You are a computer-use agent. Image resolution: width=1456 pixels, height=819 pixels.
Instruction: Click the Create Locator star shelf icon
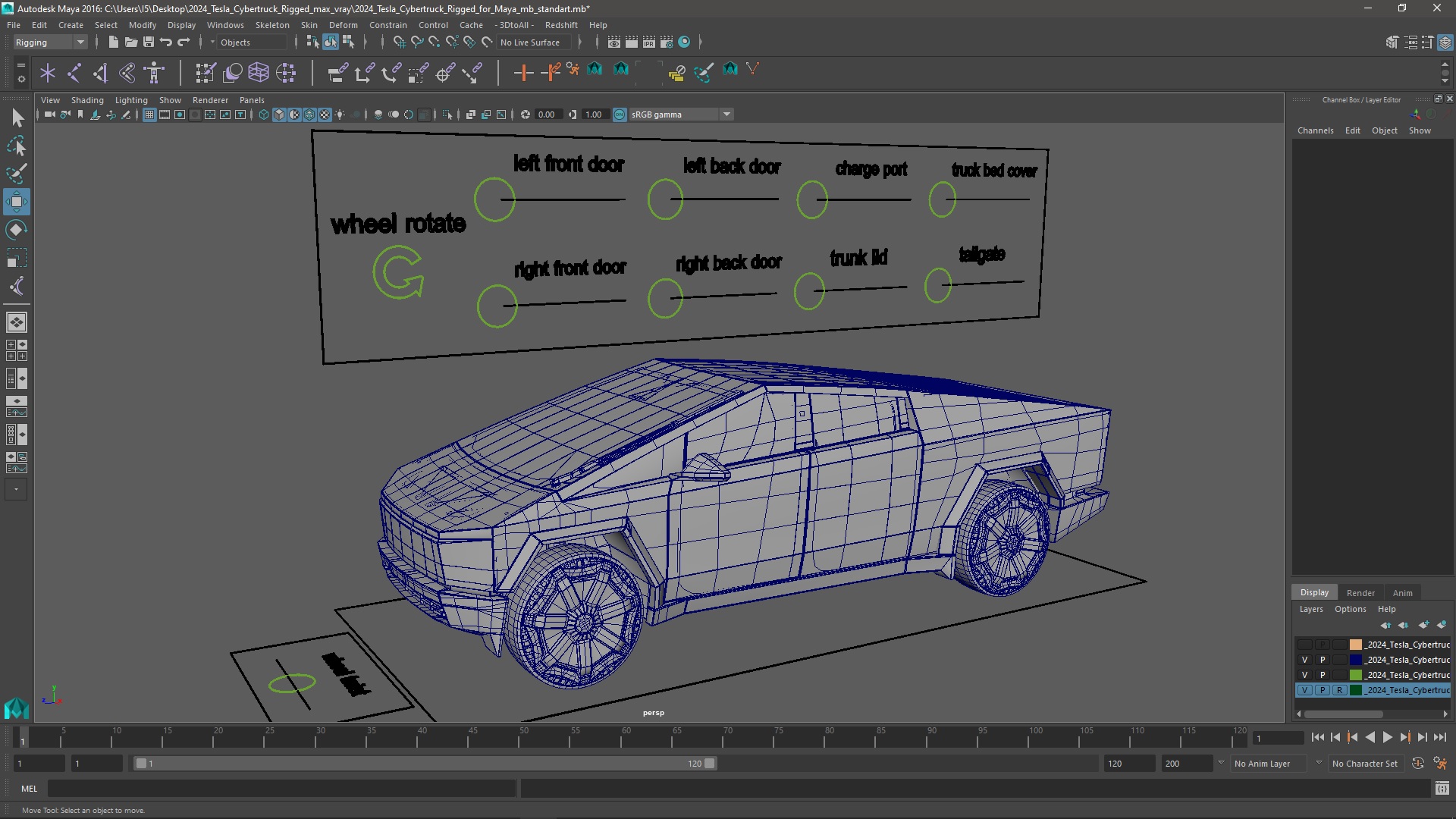coord(48,73)
